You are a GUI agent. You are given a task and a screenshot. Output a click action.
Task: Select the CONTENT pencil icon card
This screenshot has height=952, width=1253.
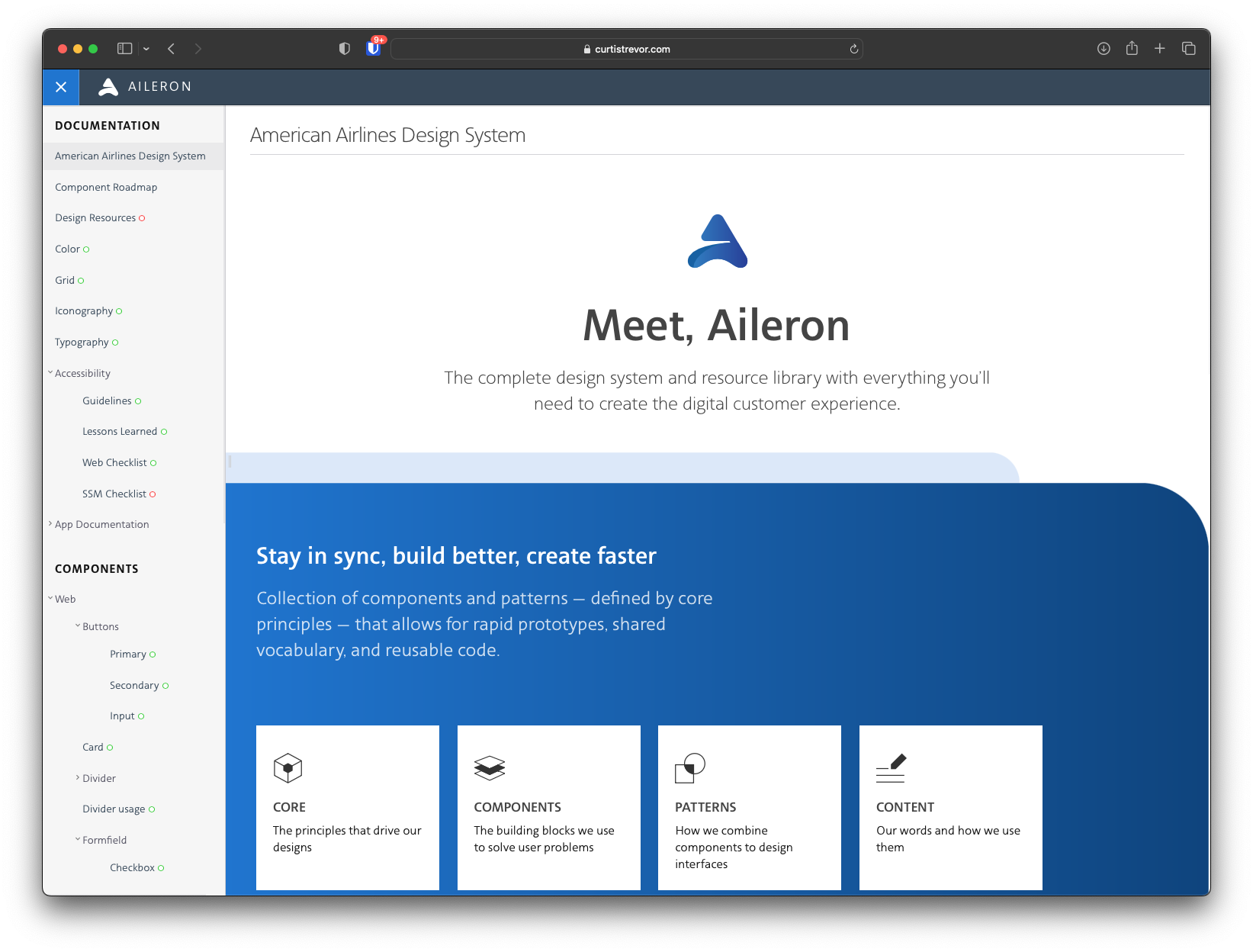coord(892,768)
